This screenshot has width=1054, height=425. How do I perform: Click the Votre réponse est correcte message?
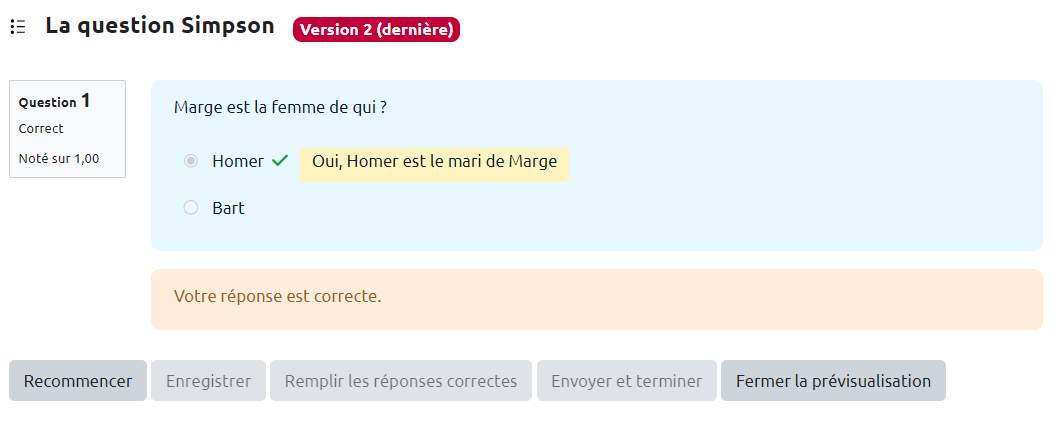(x=278, y=297)
